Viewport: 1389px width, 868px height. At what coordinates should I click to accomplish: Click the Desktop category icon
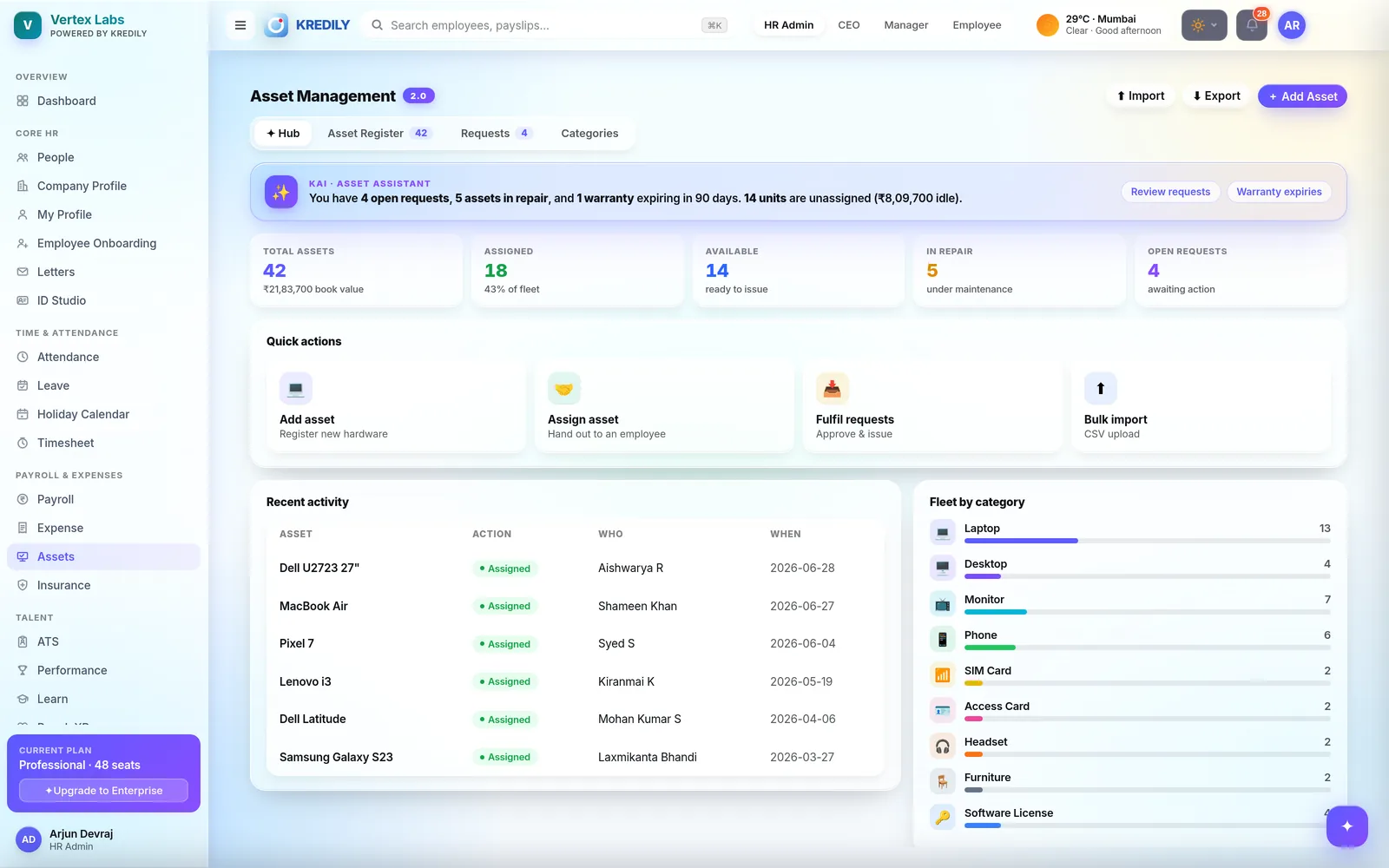click(942, 568)
